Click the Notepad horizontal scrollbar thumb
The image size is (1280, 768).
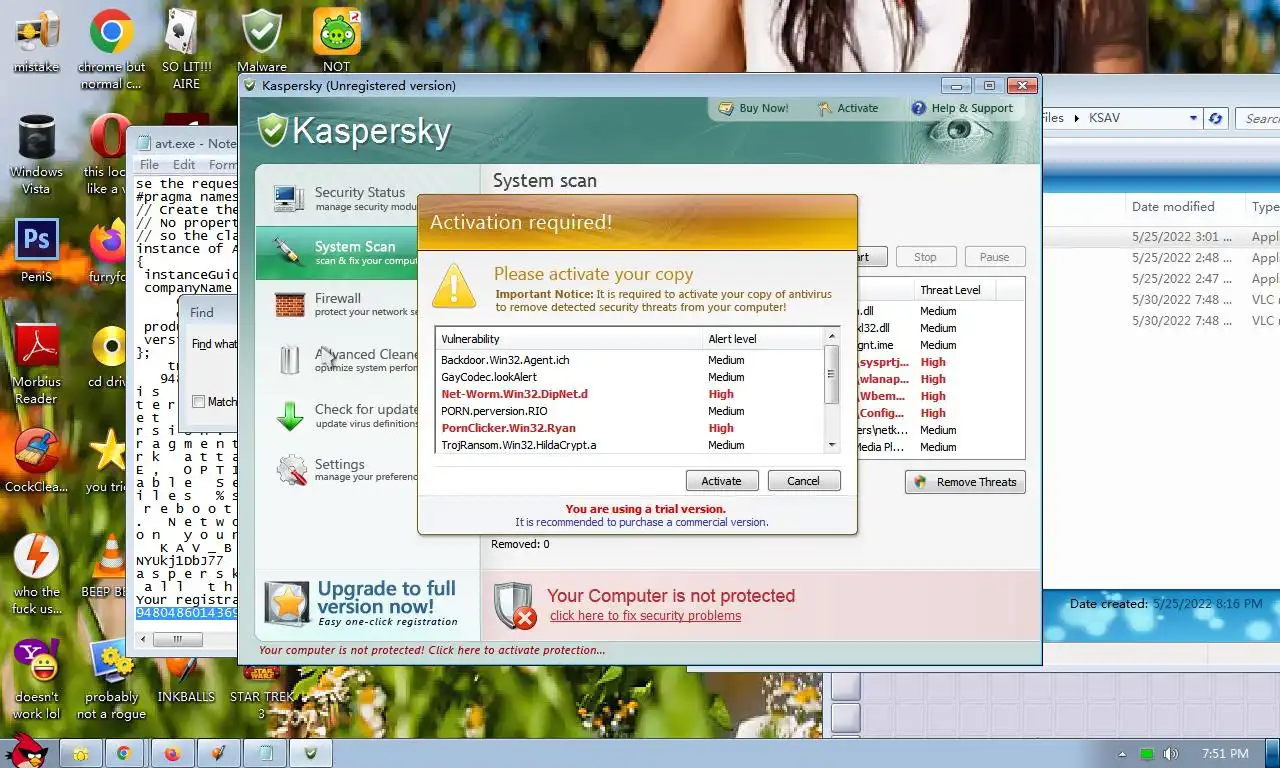(x=177, y=639)
